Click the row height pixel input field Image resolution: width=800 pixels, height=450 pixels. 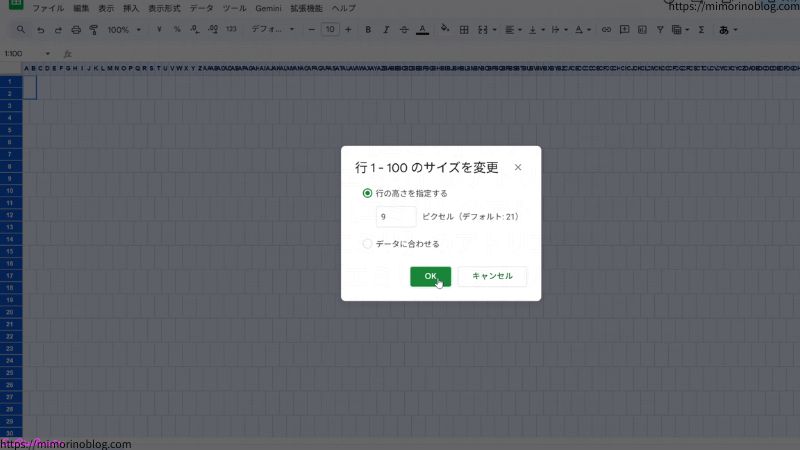pos(396,217)
